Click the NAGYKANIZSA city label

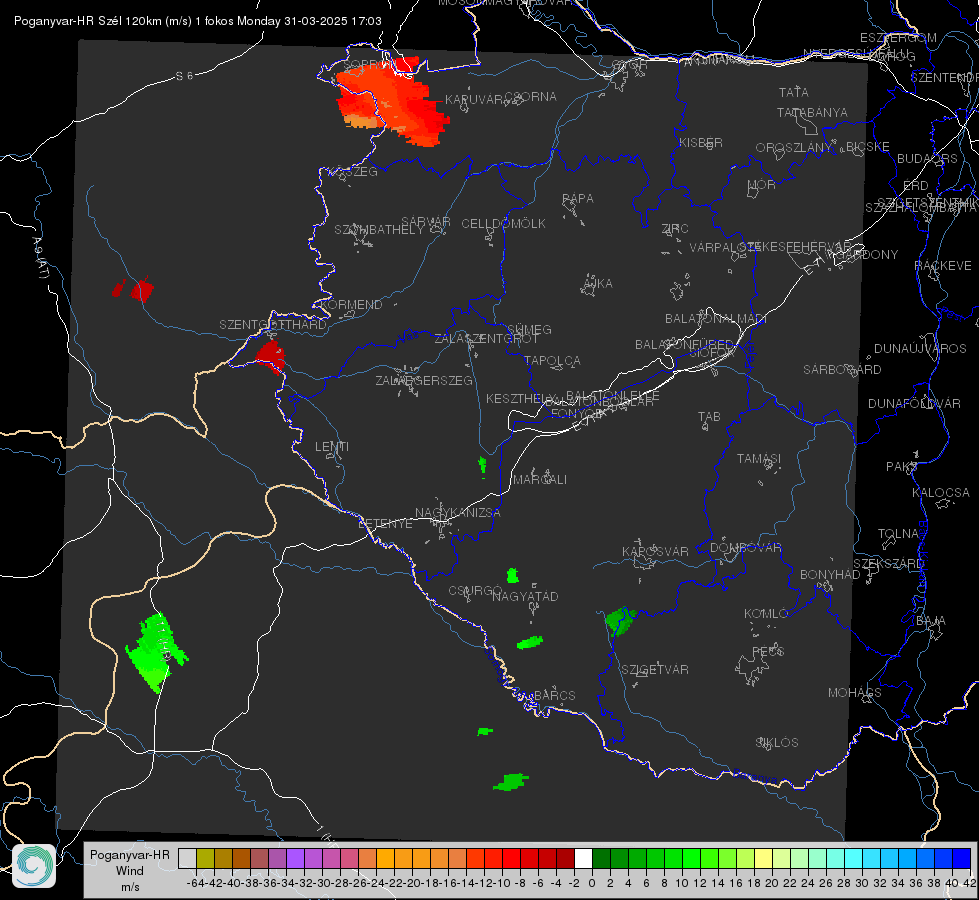[458, 513]
